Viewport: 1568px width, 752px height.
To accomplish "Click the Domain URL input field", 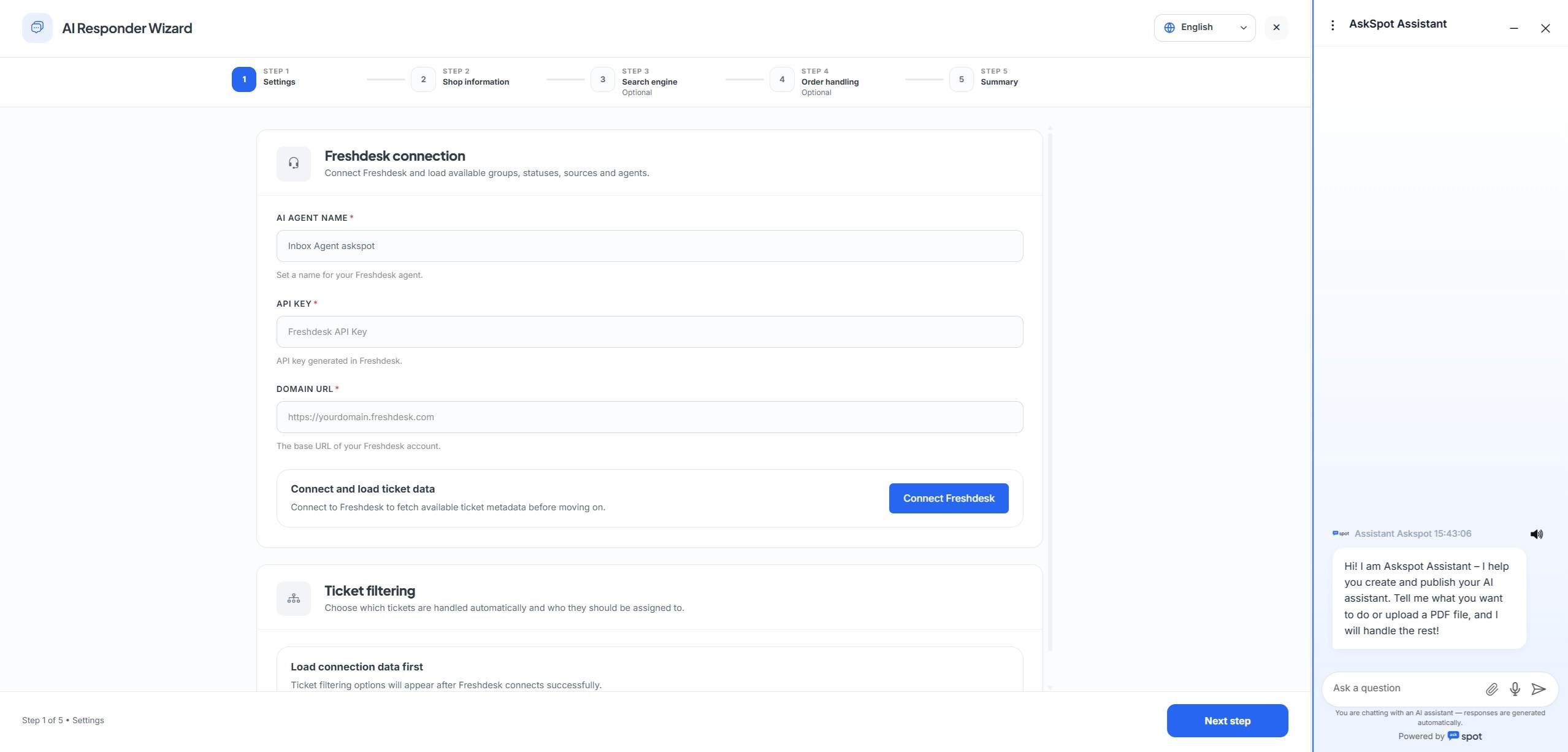I will point(649,417).
